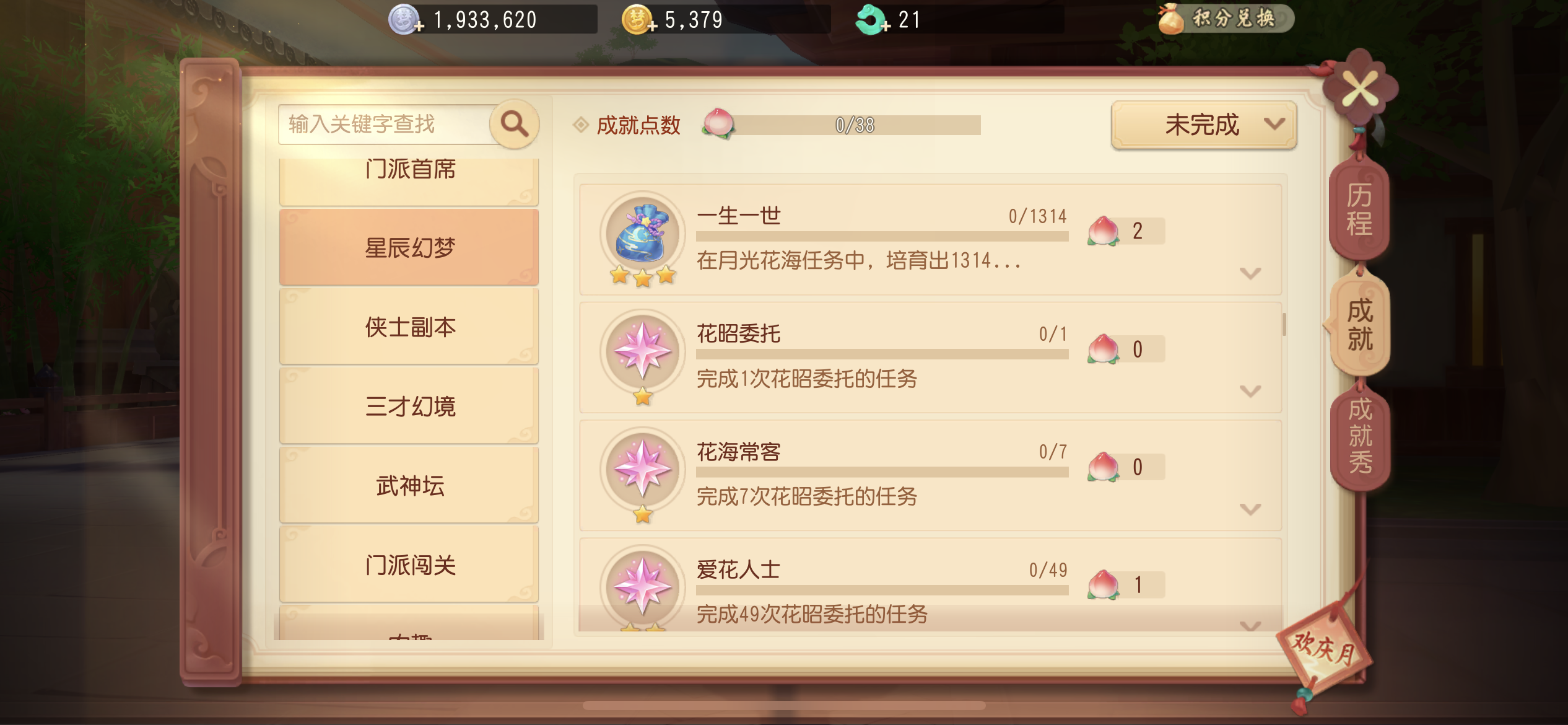Tap the peach icon beside 成就点数
The image size is (1568, 725).
(x=718, y=123)
